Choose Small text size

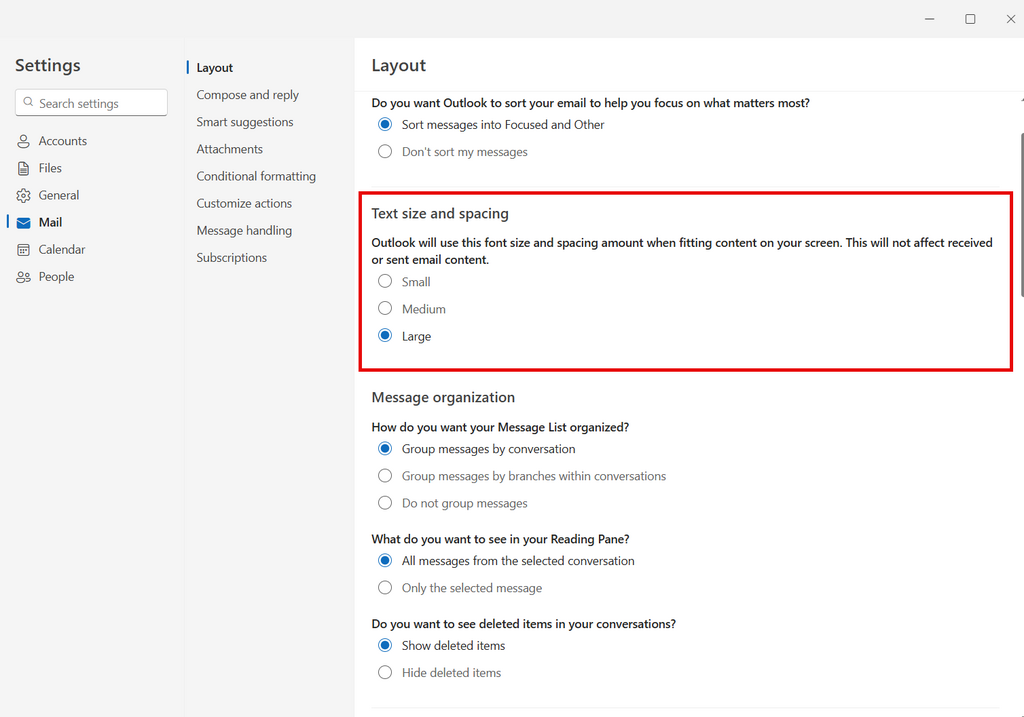[385, 281]
